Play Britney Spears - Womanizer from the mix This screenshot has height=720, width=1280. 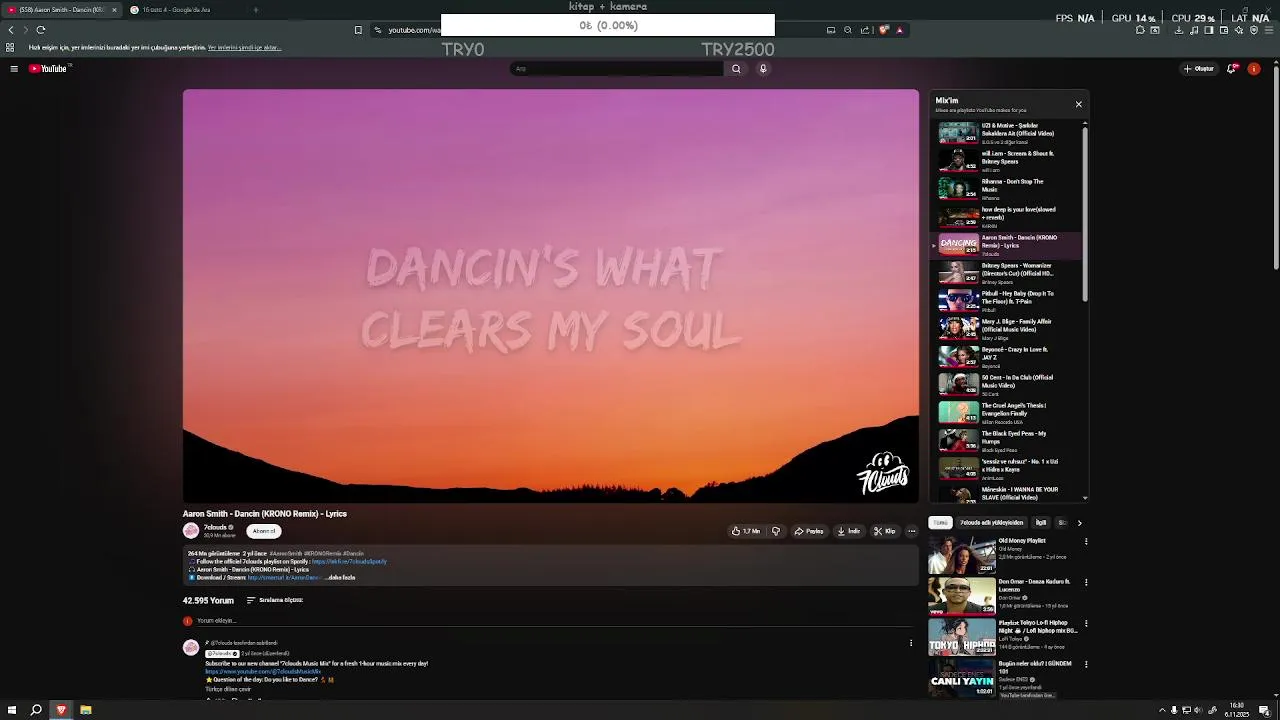pos(1008,273)
